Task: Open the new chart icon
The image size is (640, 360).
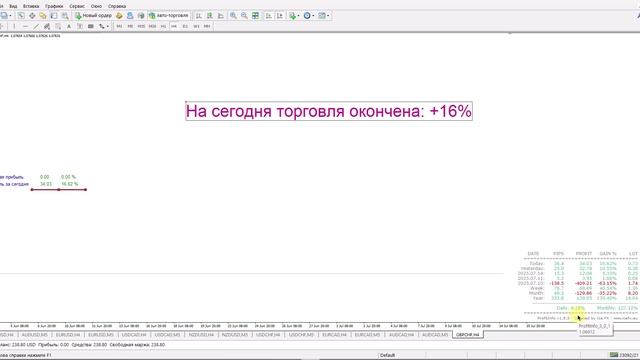Action: point(4,16)
